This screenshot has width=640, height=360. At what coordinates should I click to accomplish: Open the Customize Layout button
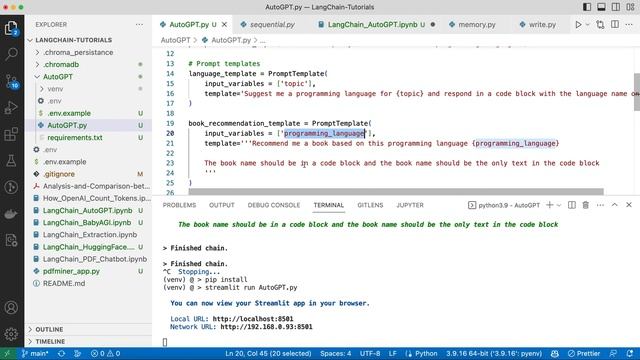[x=629, y=7]
